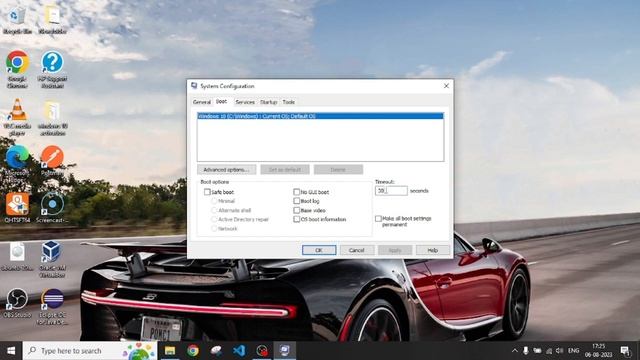Click Cancel in System Configuration

point(357,250)
